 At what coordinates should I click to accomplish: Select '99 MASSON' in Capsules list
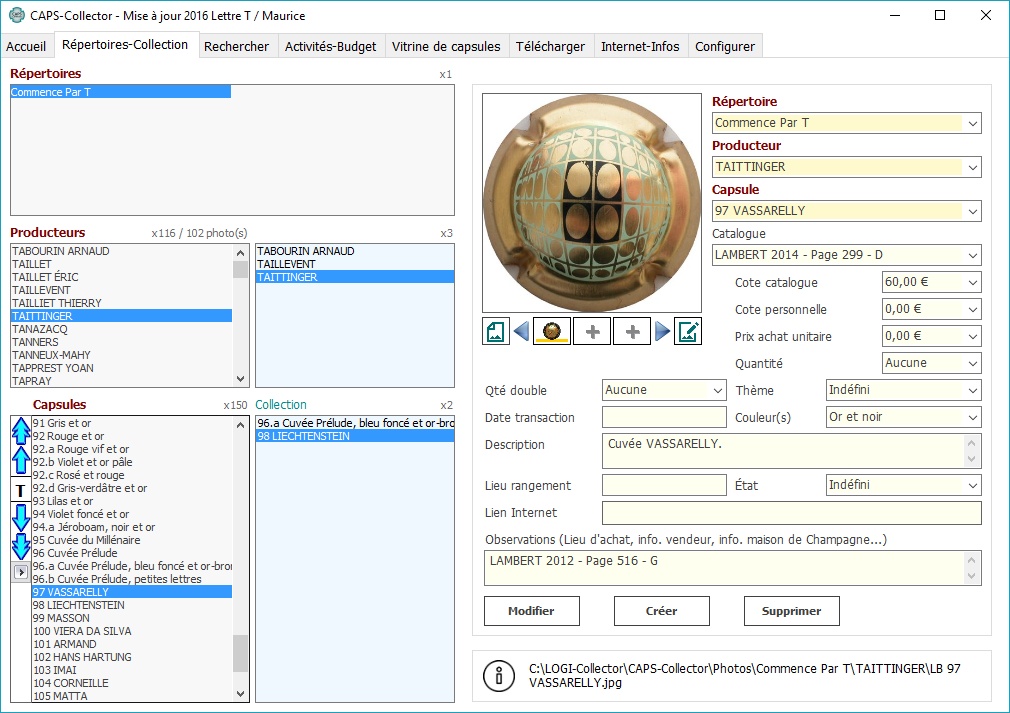132,618
